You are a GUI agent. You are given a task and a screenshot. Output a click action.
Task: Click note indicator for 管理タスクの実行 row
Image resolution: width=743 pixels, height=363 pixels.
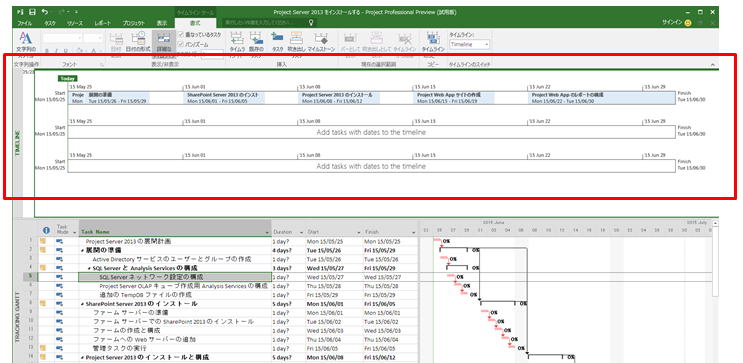[43, 348]
